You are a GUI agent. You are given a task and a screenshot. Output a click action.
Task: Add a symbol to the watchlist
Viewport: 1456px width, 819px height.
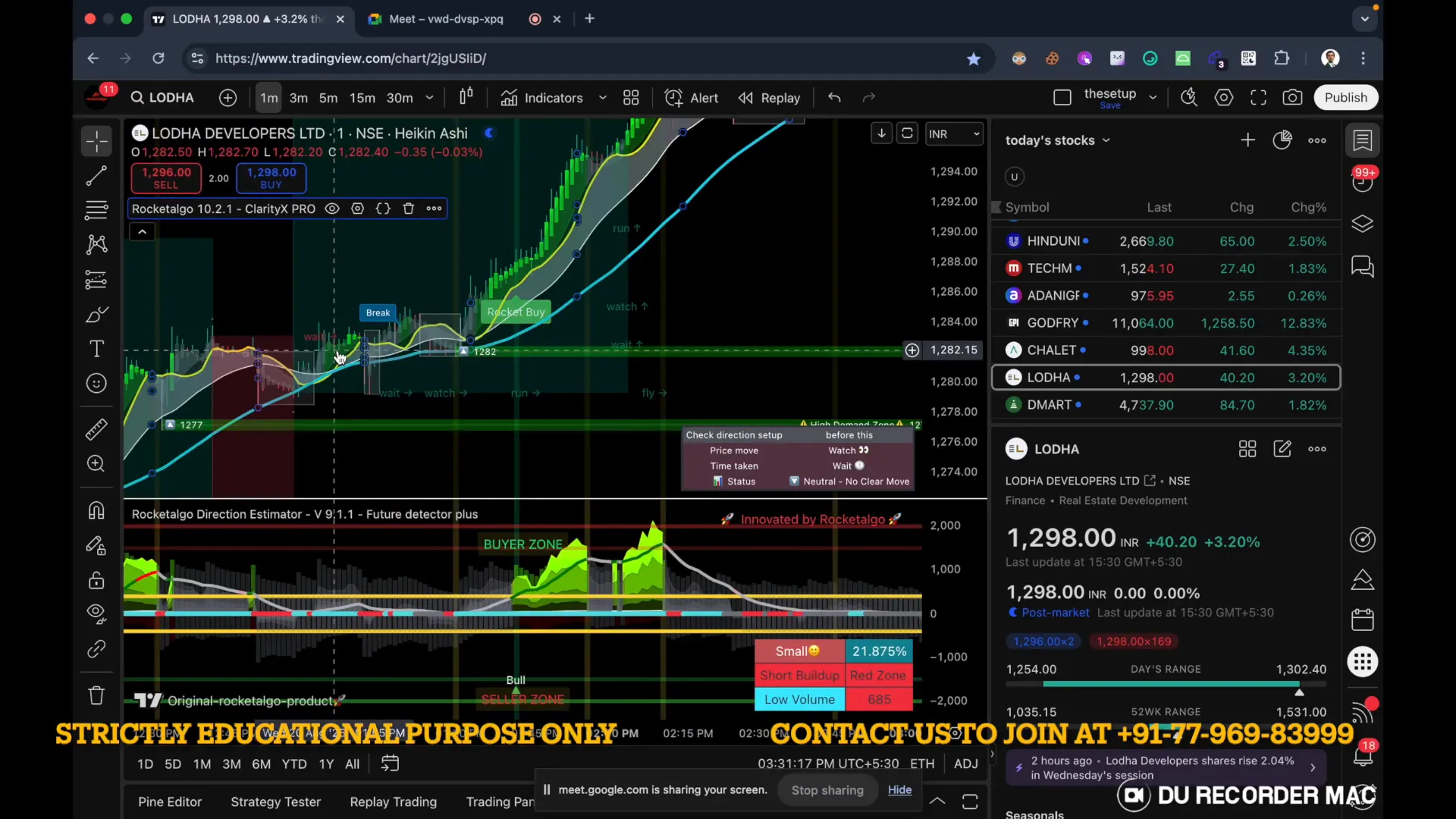(x=1247, y=140)
